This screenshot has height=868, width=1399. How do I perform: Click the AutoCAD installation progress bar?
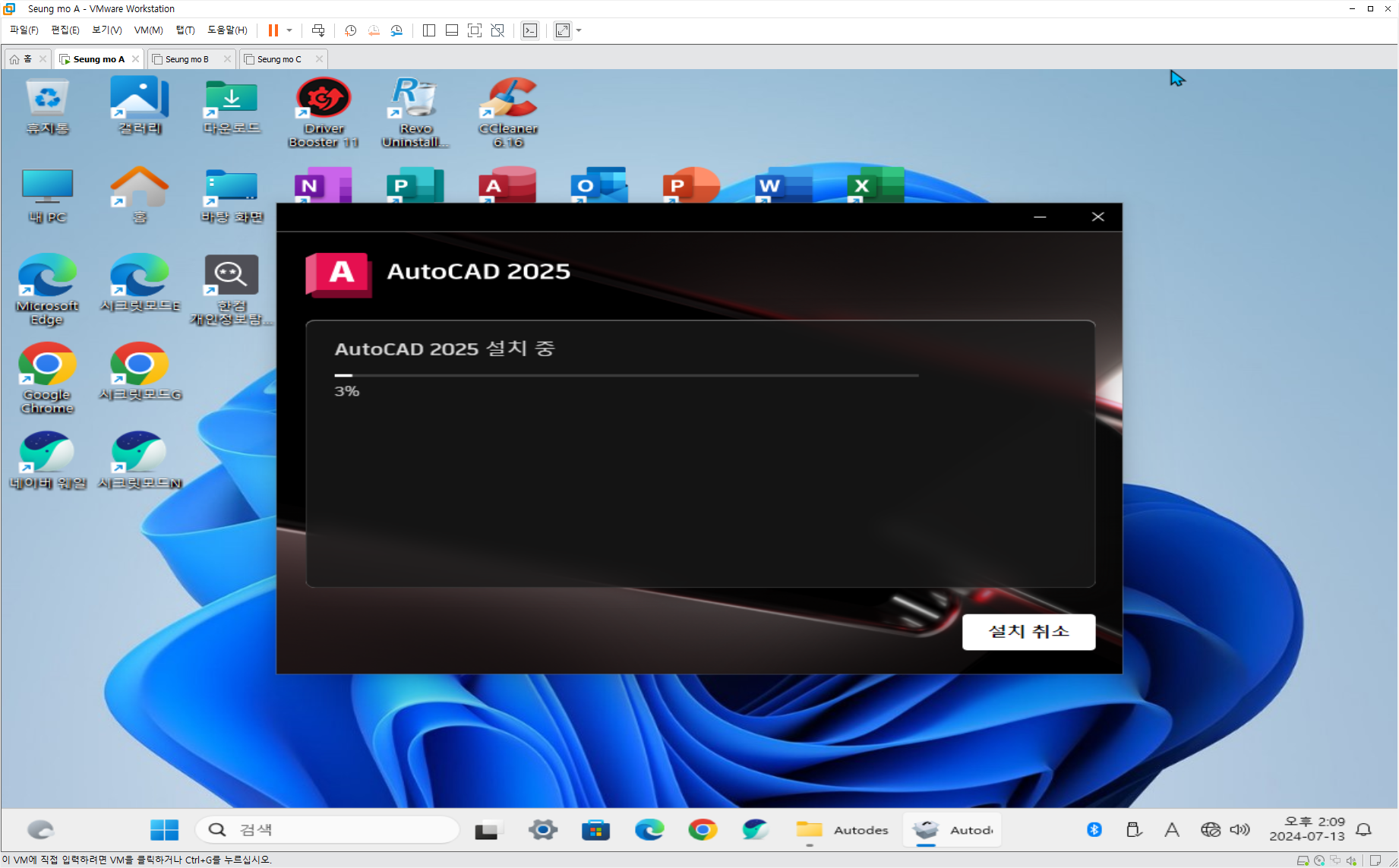(627, 375)
